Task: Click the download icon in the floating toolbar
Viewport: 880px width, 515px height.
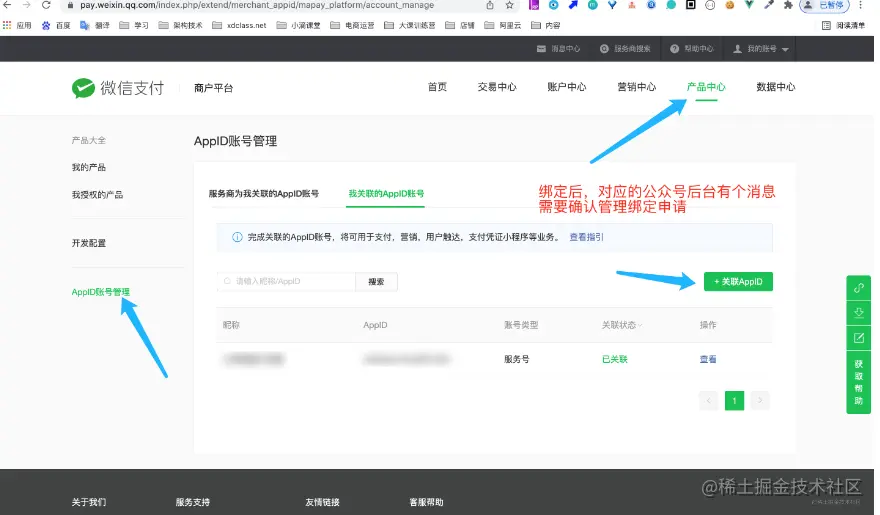Action: pyautogui.click(x=859, y=312)
